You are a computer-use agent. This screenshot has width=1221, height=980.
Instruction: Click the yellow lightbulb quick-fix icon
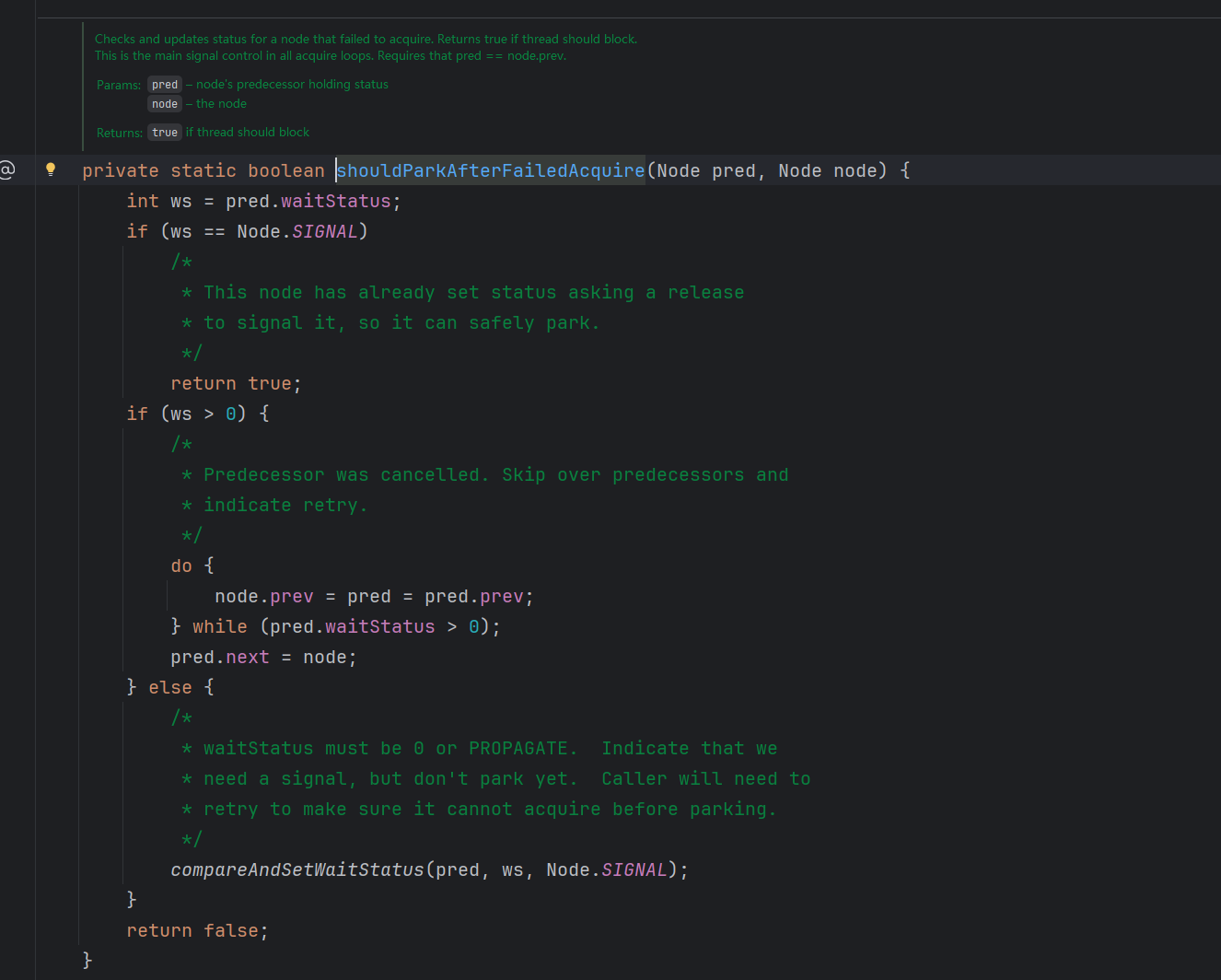coord(51,169)
